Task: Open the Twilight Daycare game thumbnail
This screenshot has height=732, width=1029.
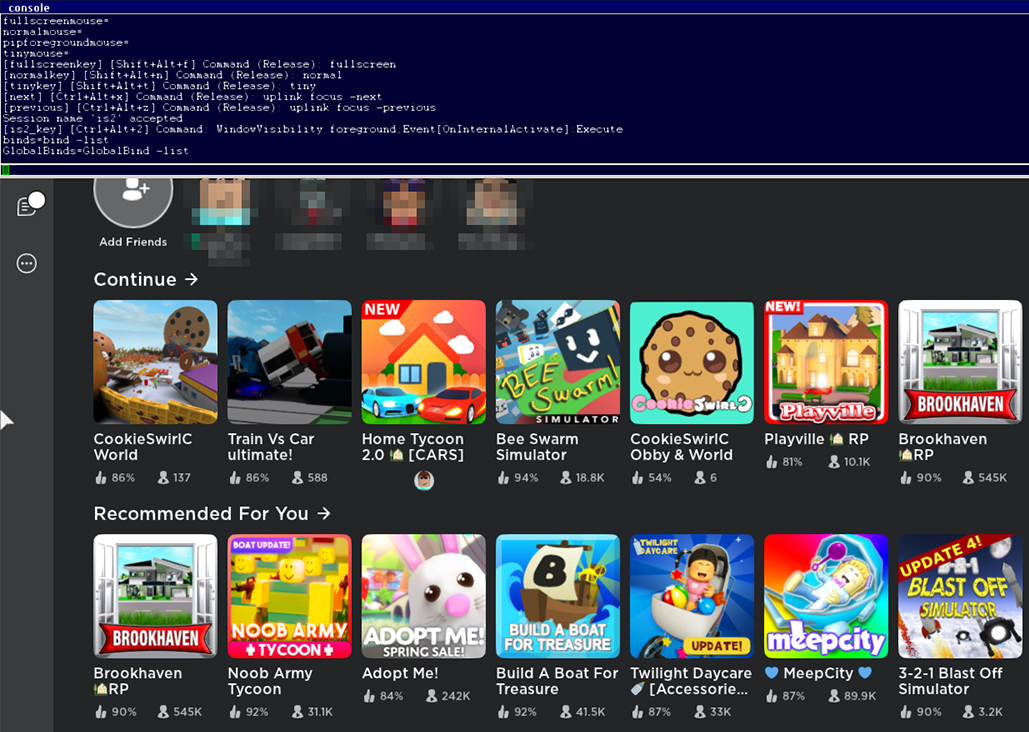Action: tap(692, 596)
